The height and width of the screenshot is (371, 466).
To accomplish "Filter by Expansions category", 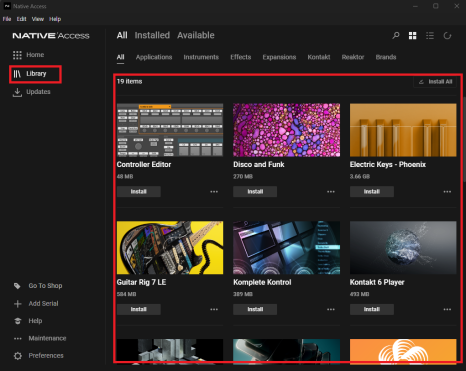I will click(x=279, y=57).
